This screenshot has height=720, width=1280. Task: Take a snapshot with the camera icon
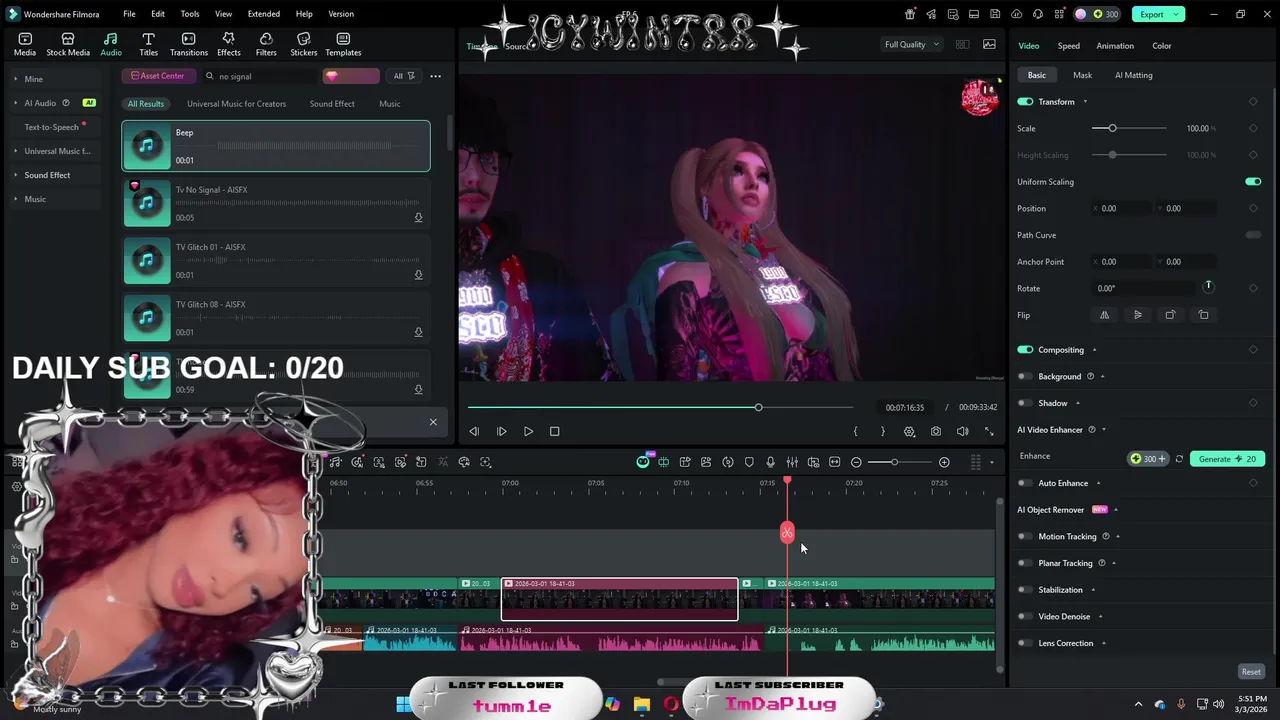pyautogui.click(x=936, y=431)
